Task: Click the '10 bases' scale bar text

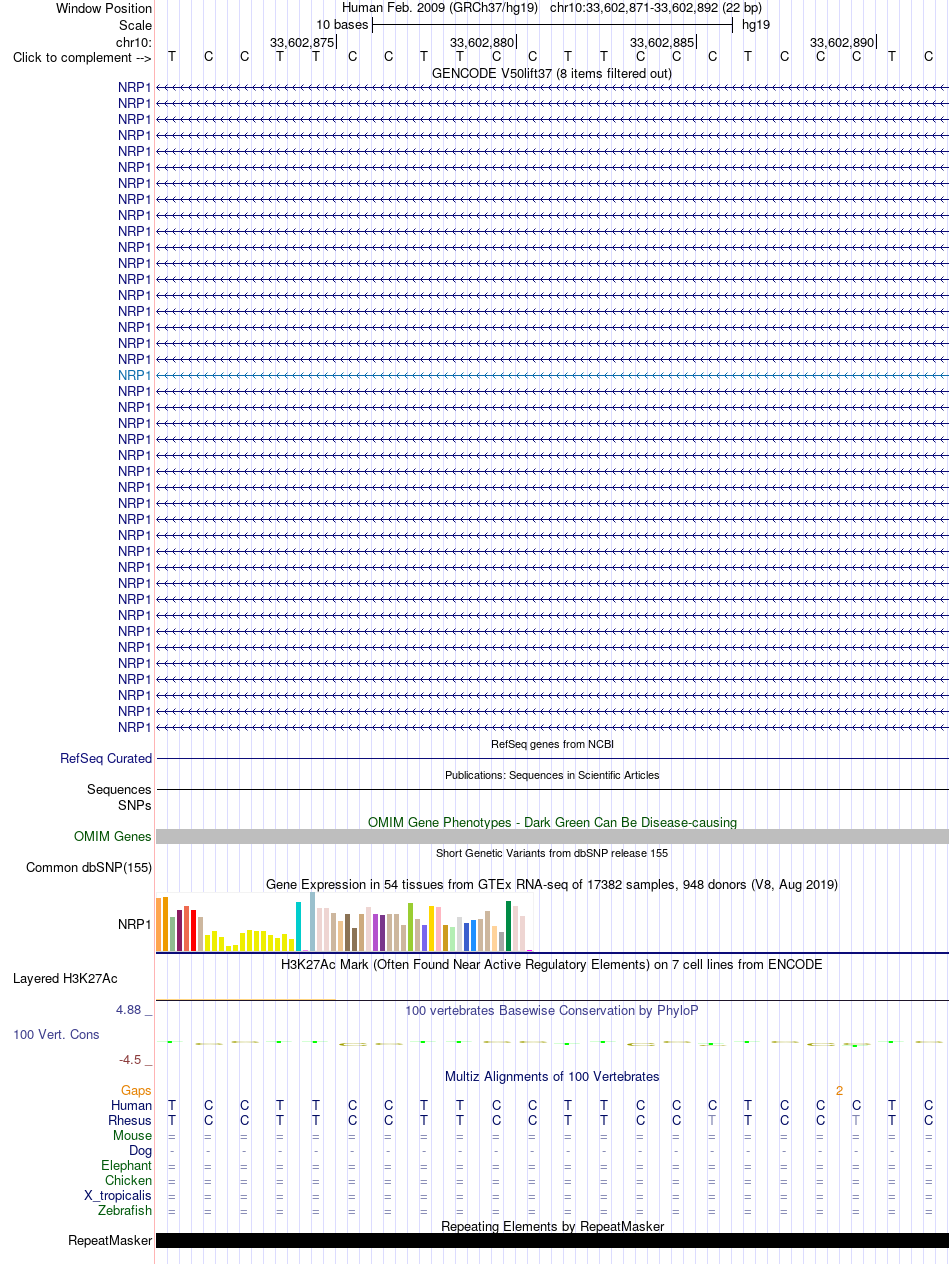Action: coord(342,25)
